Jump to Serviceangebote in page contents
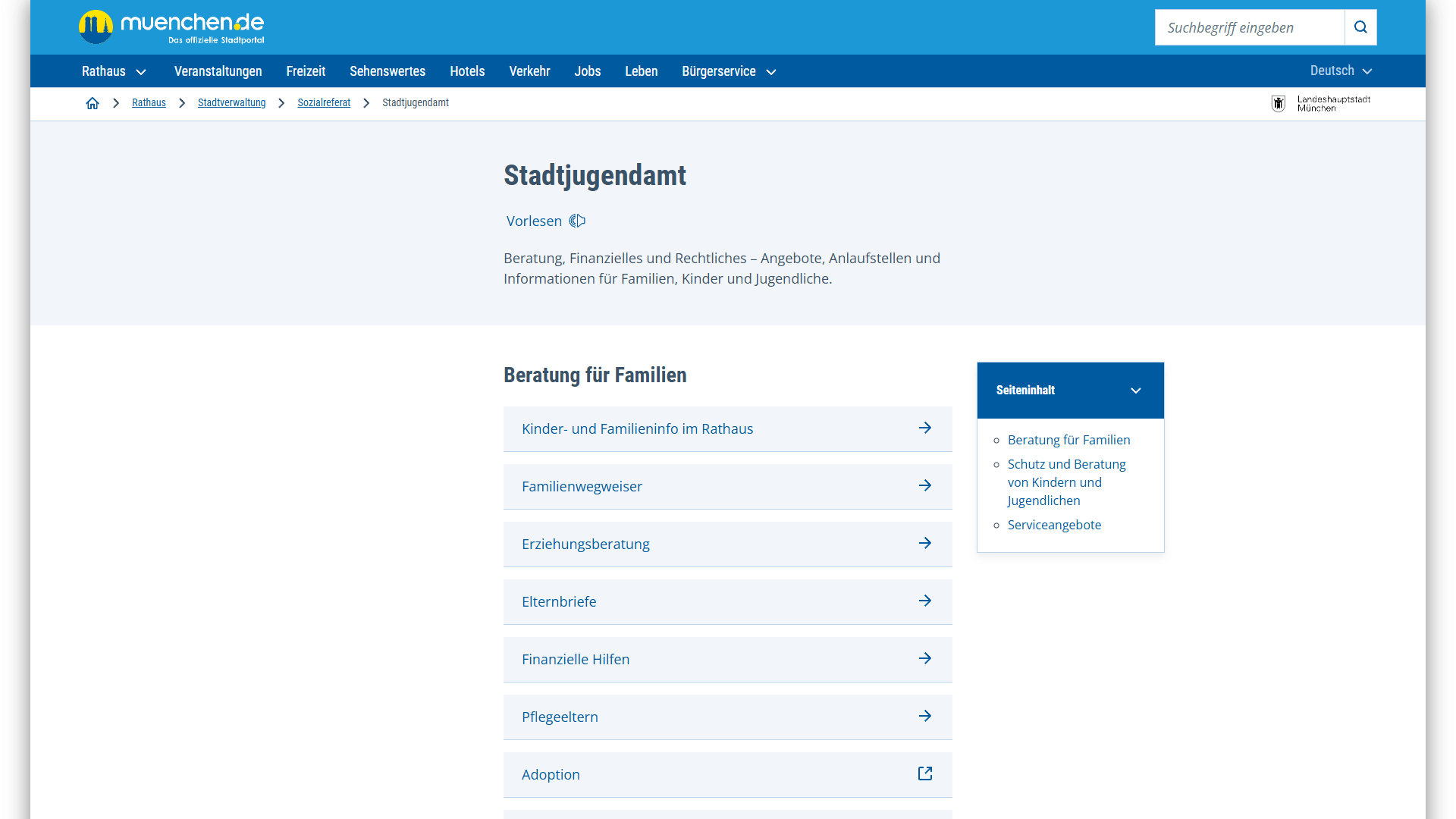This screenshot has height=819, width=1456. click(x=1053, y=525)
